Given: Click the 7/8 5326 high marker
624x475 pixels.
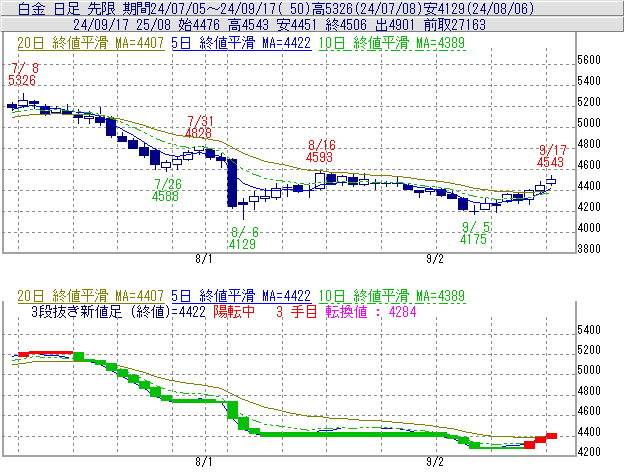Looking at the screenshot, I should coord(23,74).
